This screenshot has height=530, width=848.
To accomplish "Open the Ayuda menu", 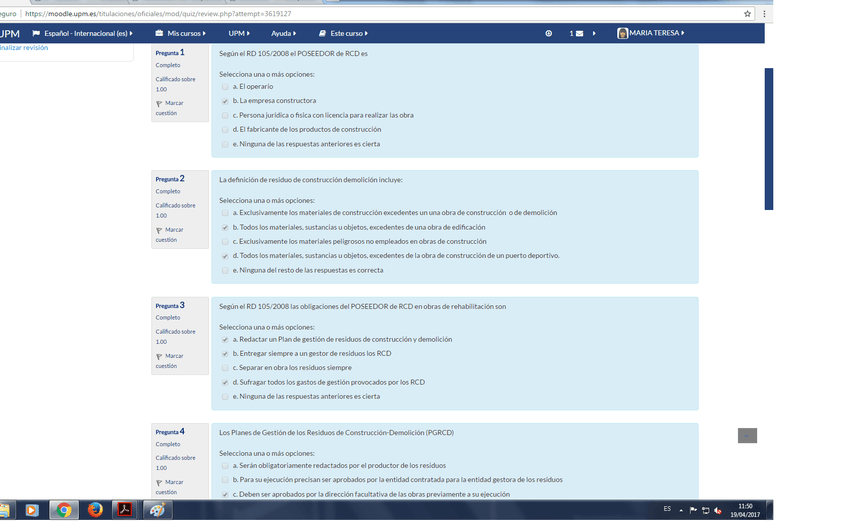I will point(284,34).
